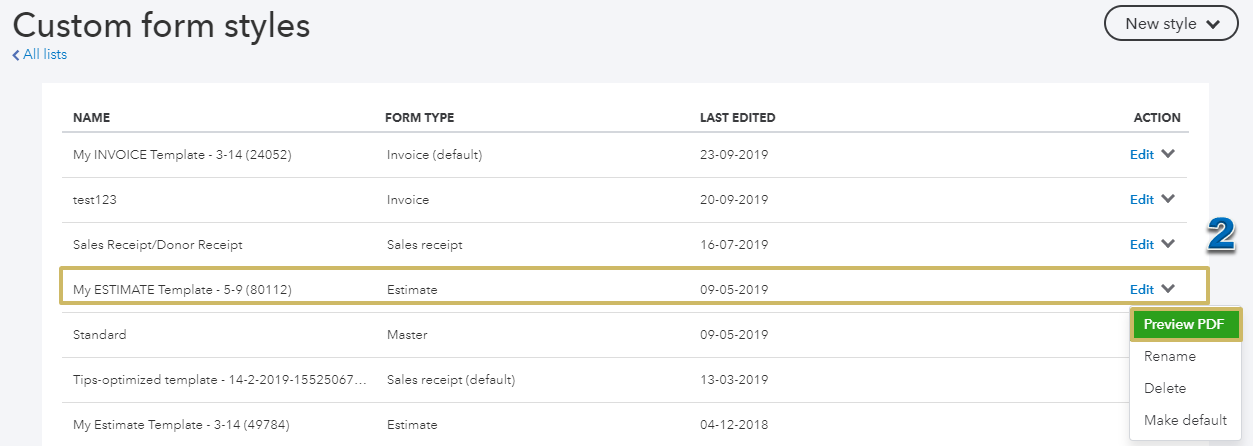Choose Preview PDF from the action menu
1253x446 pixels.
click(1185, 324)
